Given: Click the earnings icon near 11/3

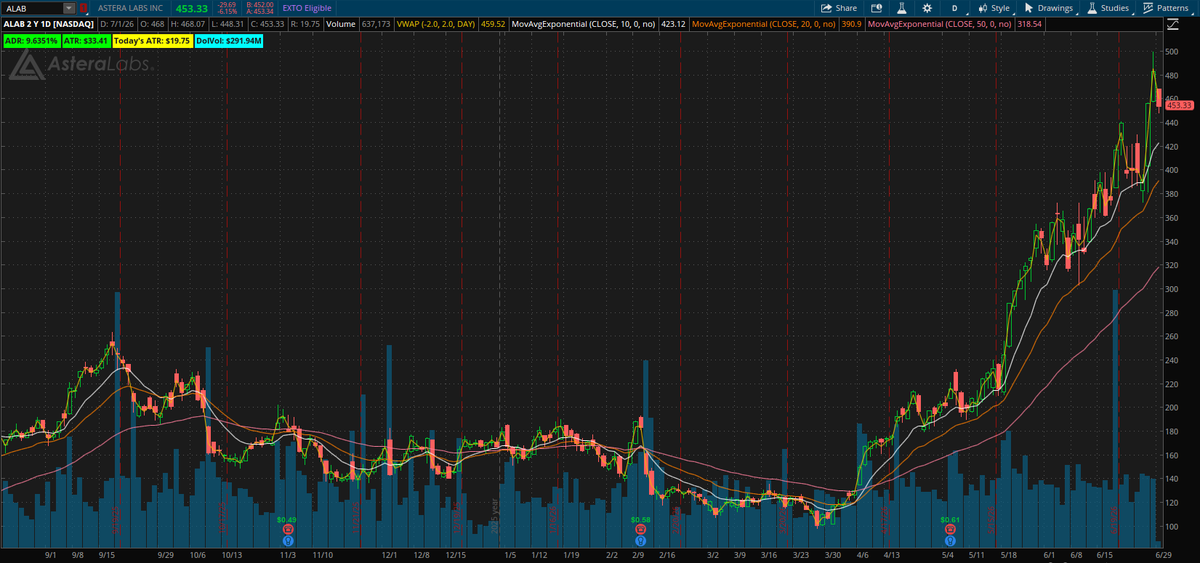Looking at the screenshot, I should [x=287, y=530].
